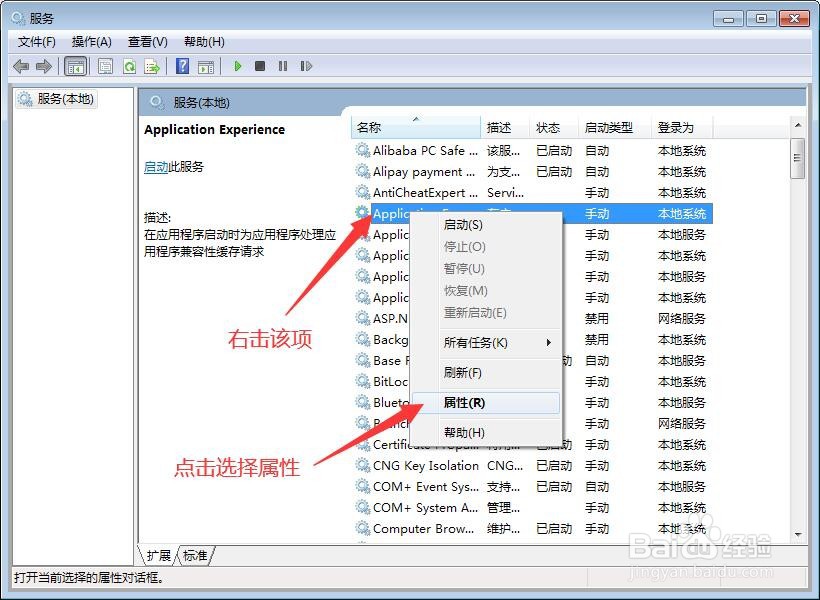Click the scroll down arrow on right scrollbar
This screenshot has height=600, width=820.
point(797,532)
